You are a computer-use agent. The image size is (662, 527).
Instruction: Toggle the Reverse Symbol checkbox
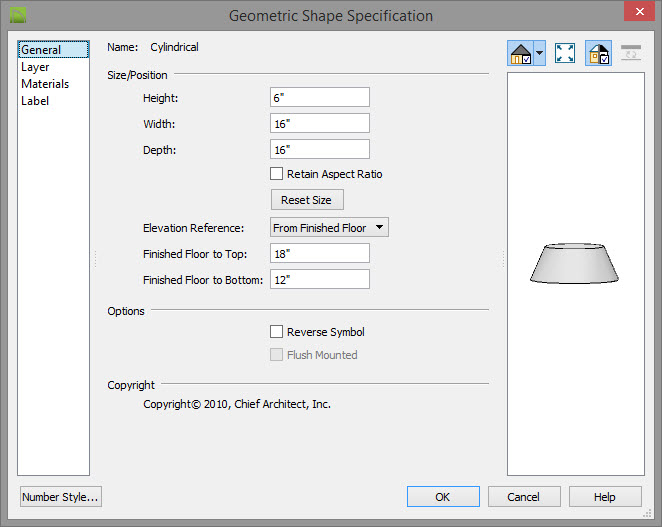click(x=277, y=331)
